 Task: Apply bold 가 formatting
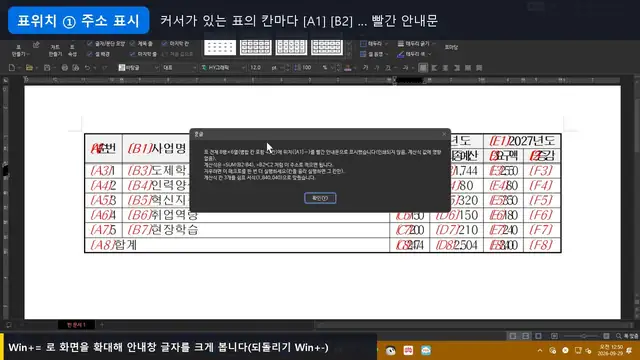tap(365, 68)
